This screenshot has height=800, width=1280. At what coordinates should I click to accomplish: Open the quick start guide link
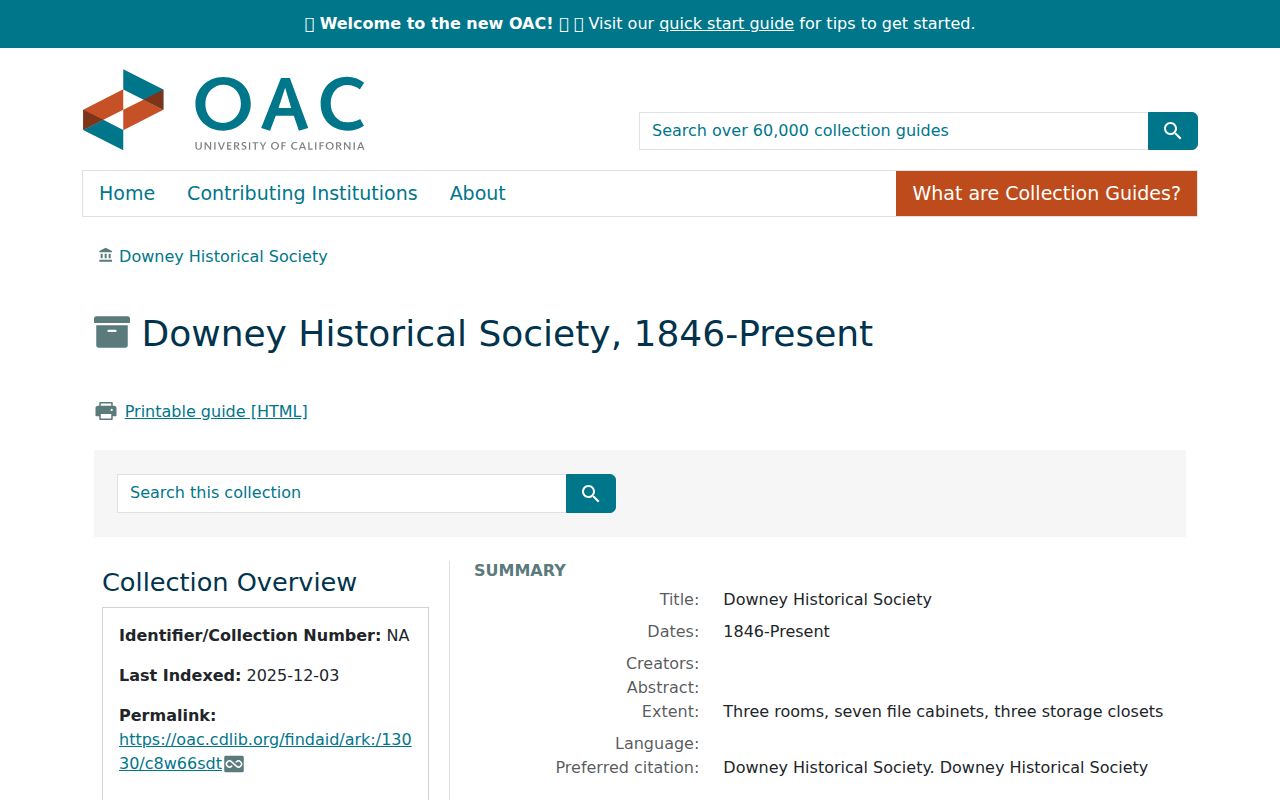726,23
